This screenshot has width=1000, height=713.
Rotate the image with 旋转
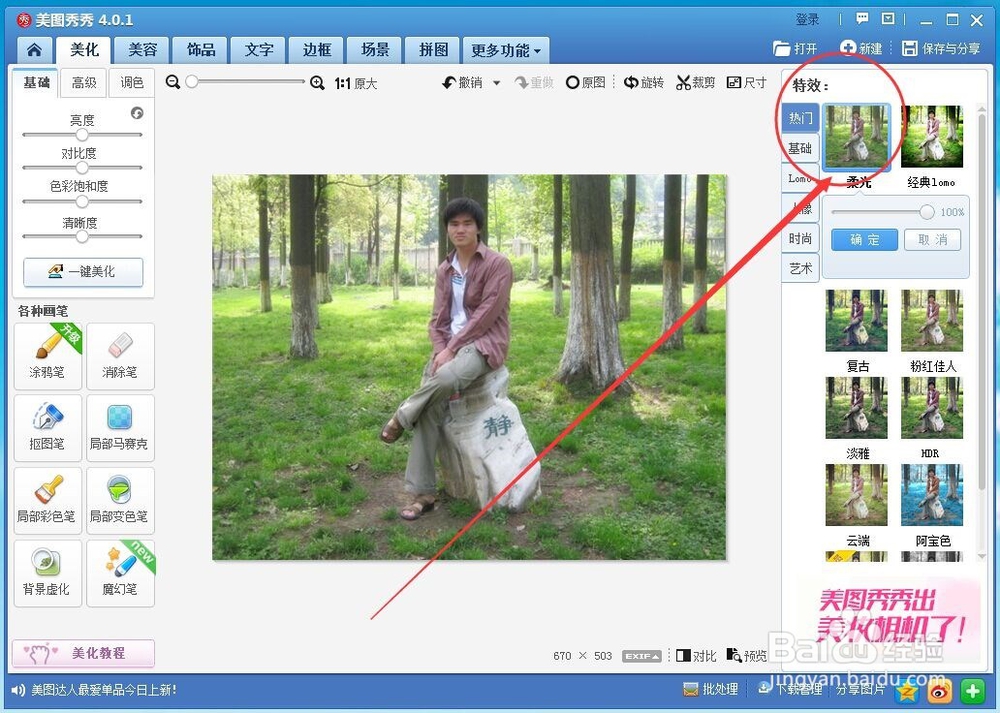coord(644,82)
